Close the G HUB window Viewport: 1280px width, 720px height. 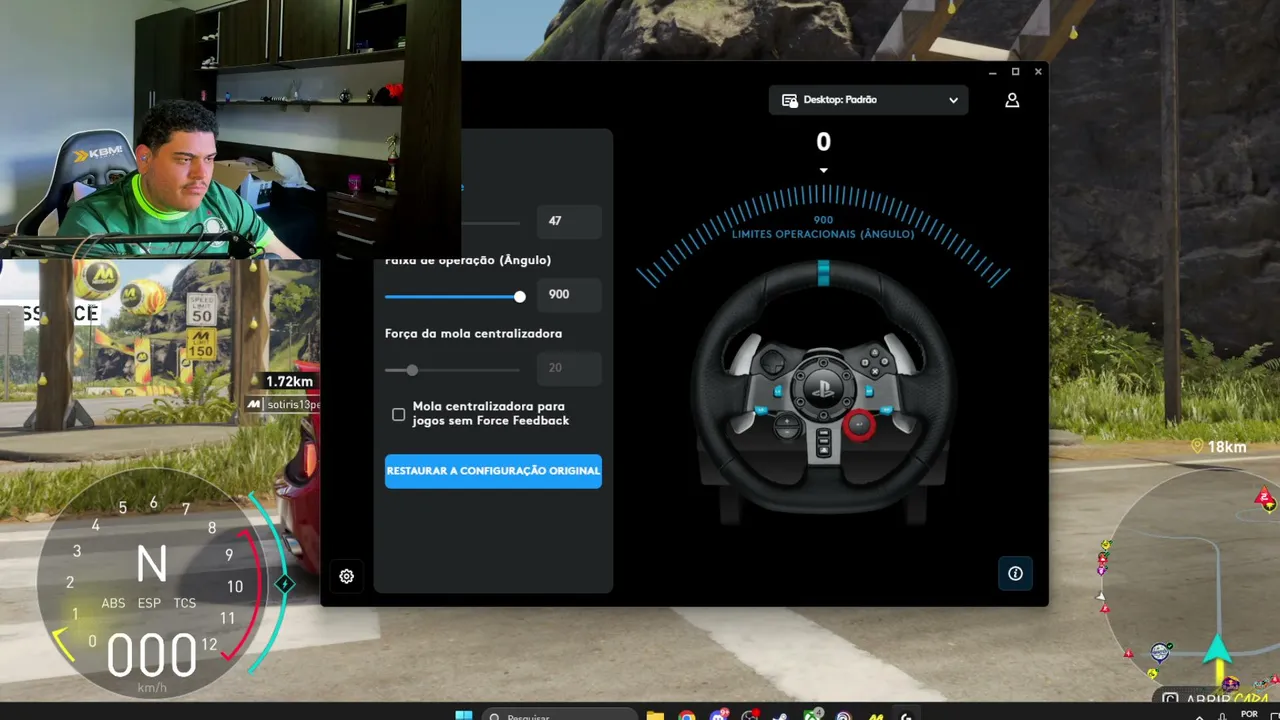tap(1038, 72)
